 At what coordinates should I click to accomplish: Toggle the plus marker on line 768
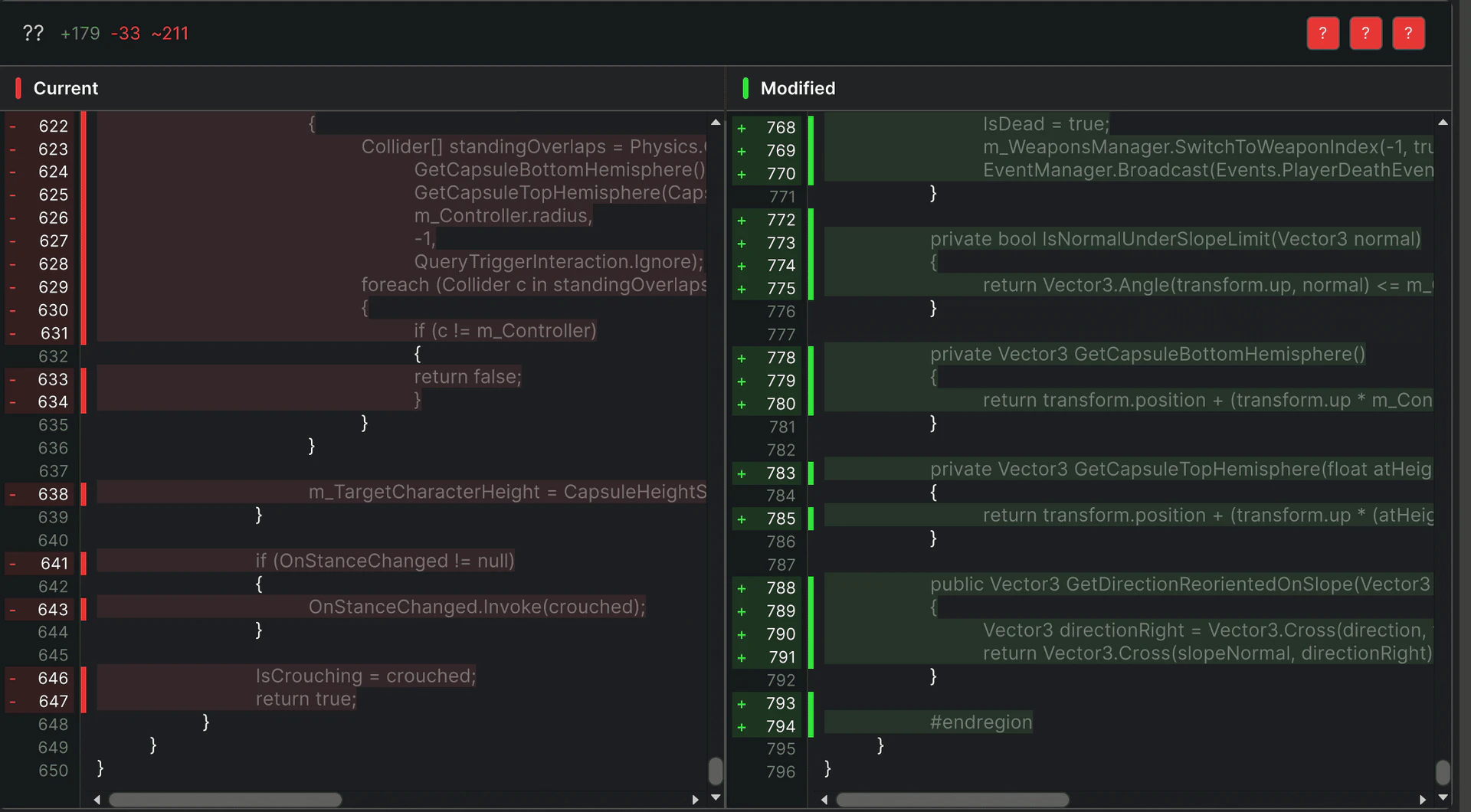[x=742, y=127]
